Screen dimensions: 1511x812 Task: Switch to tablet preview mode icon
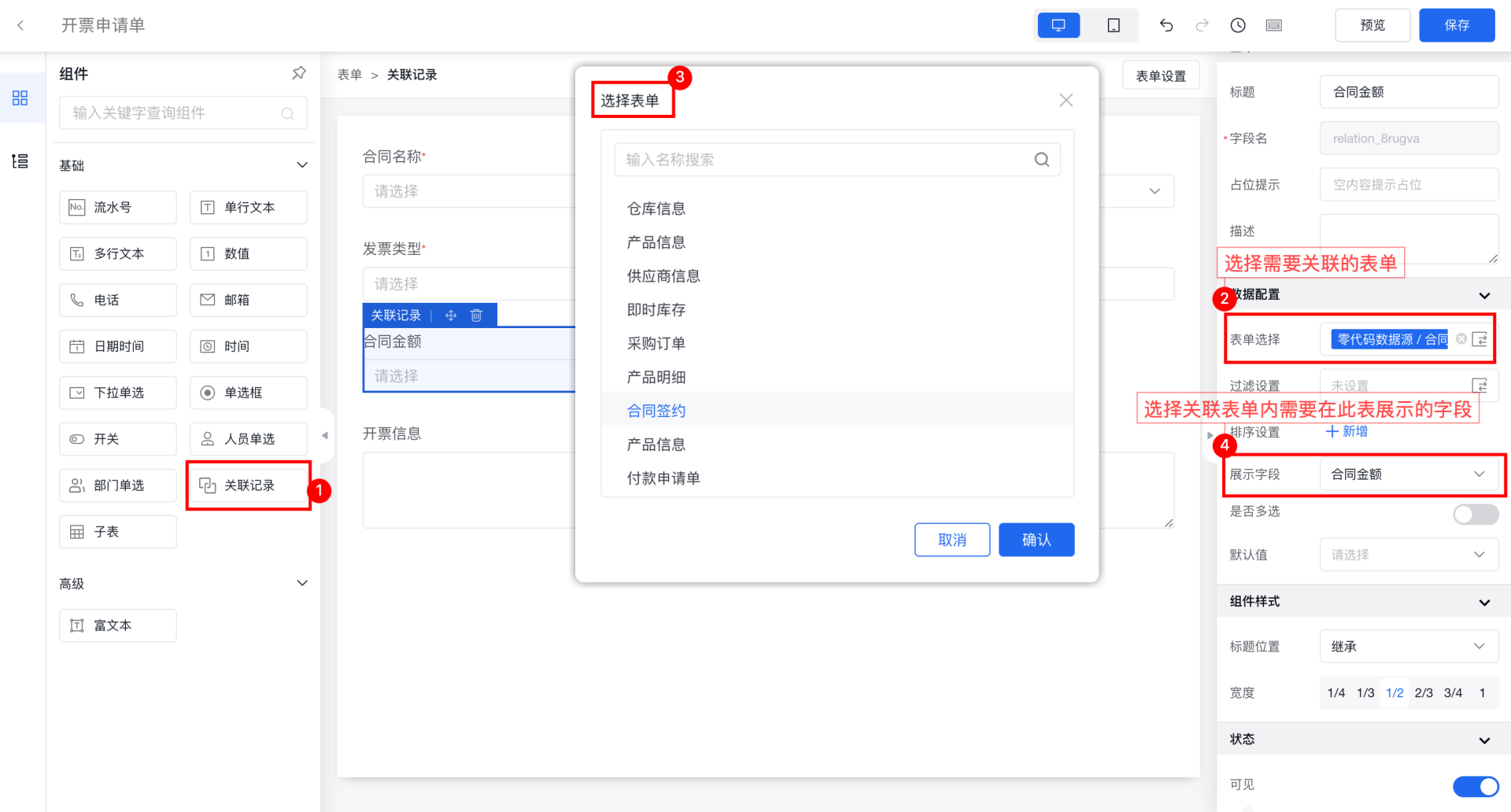coord(1114,25)
